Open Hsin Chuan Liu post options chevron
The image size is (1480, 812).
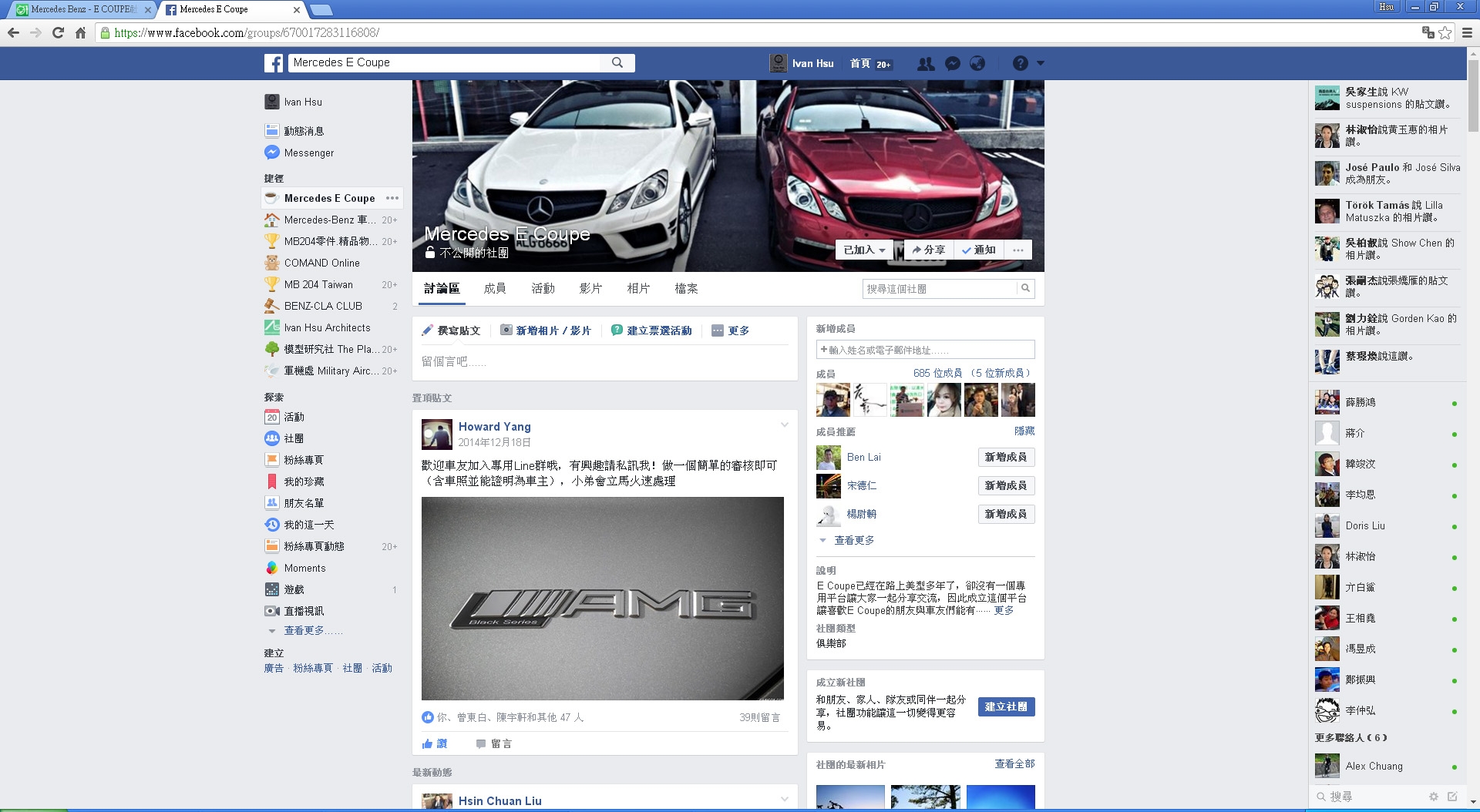[x=785, y=799]
